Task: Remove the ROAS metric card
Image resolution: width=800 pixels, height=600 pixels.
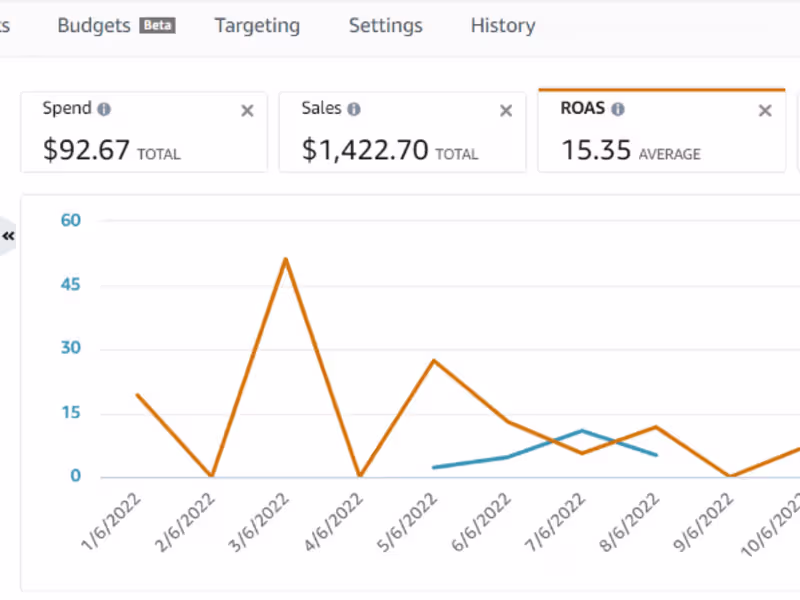Action: tap(765, 111)
